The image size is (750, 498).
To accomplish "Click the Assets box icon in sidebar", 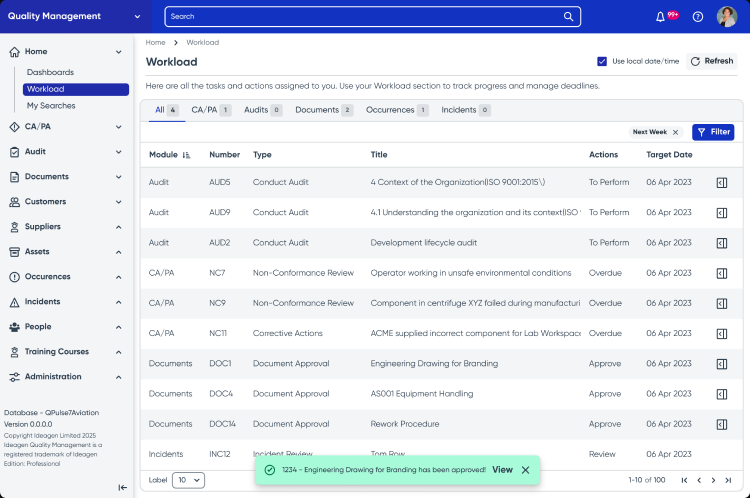I will 14,252.
